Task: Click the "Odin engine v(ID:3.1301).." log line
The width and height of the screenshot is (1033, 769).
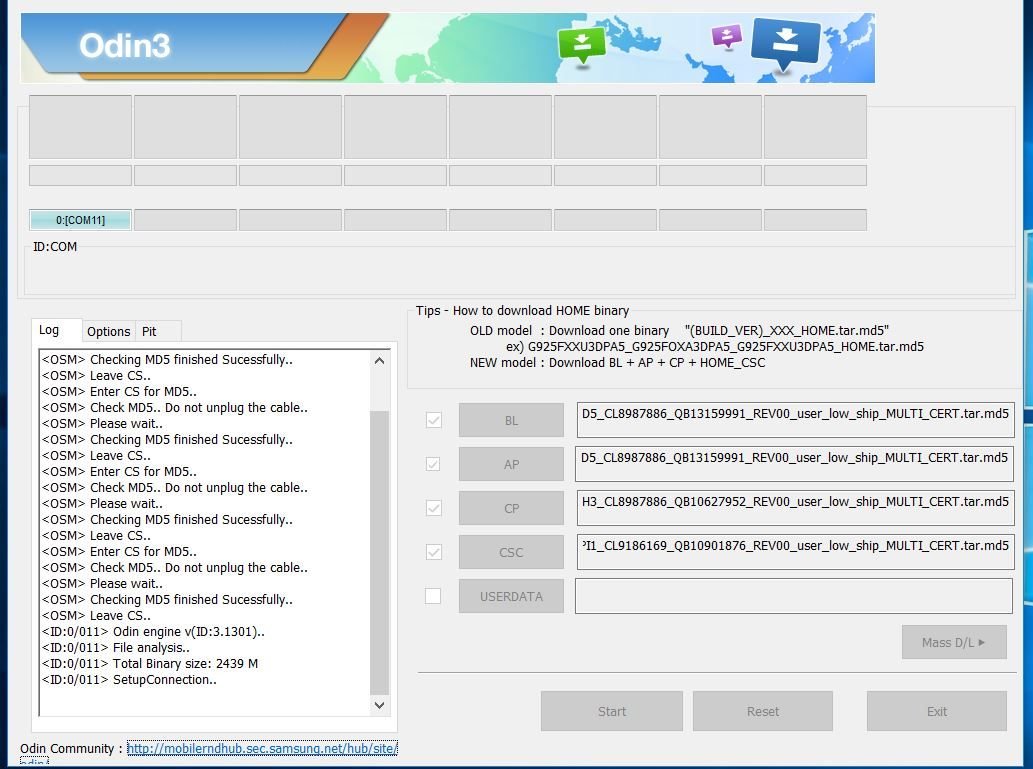Action: [154, 631]
